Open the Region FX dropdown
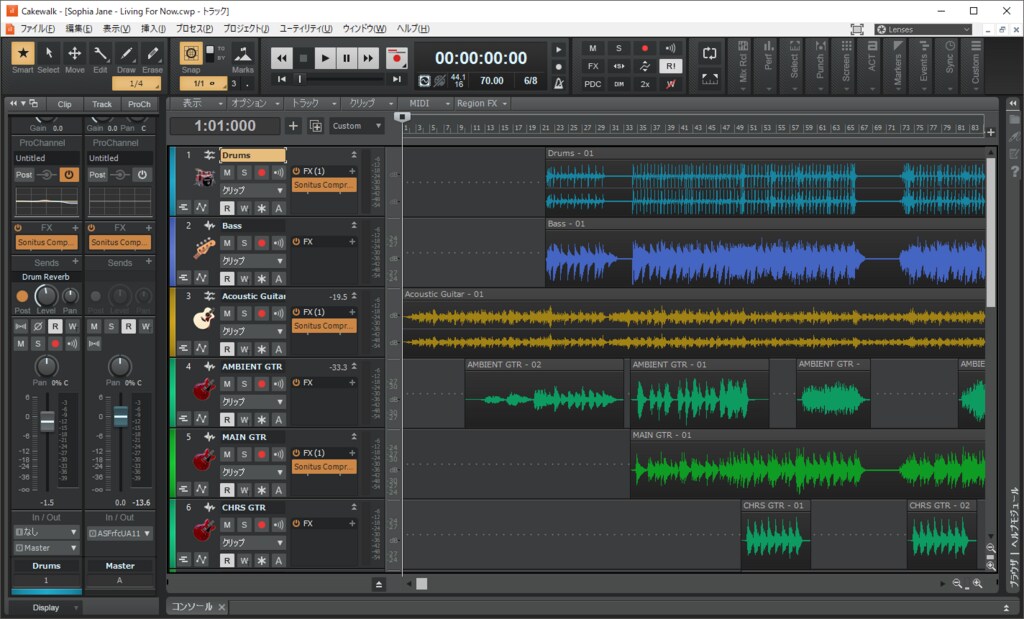The width and height of the screenshot is (1024, 619). pos(481,103)
